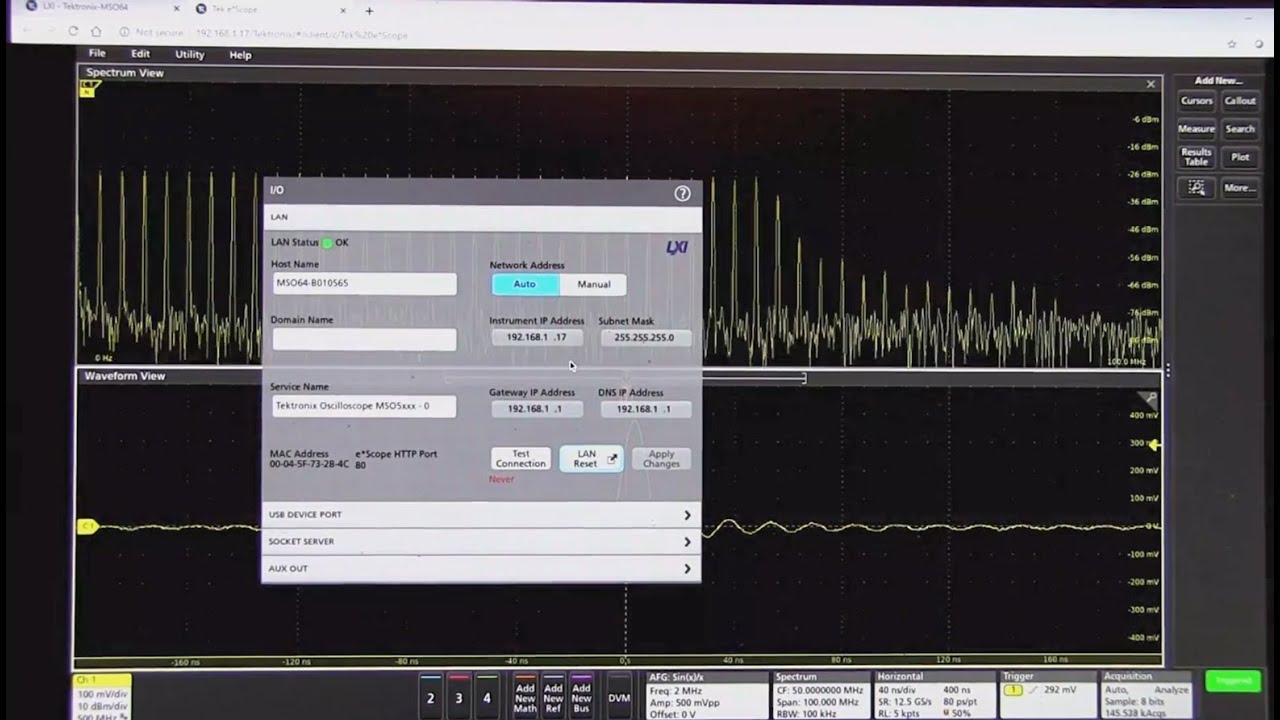Click the LXI logo in the LAN panel

[x=677, y=247]
